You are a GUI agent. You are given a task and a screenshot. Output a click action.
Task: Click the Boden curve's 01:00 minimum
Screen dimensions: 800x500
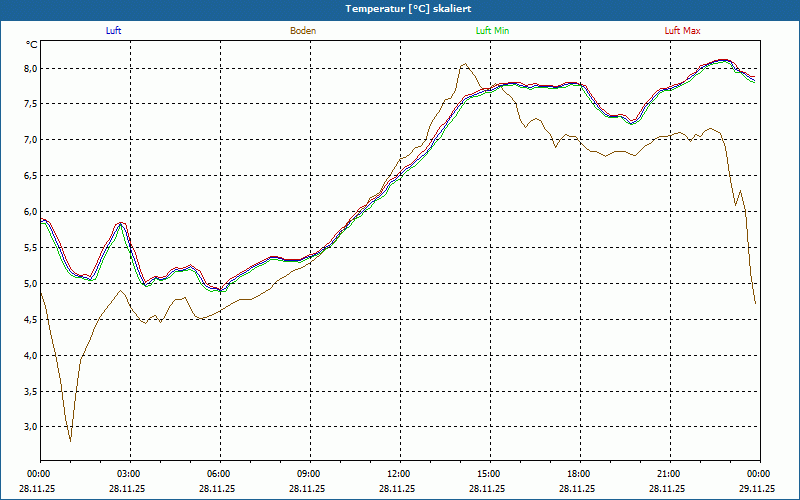tap(70, 441)
